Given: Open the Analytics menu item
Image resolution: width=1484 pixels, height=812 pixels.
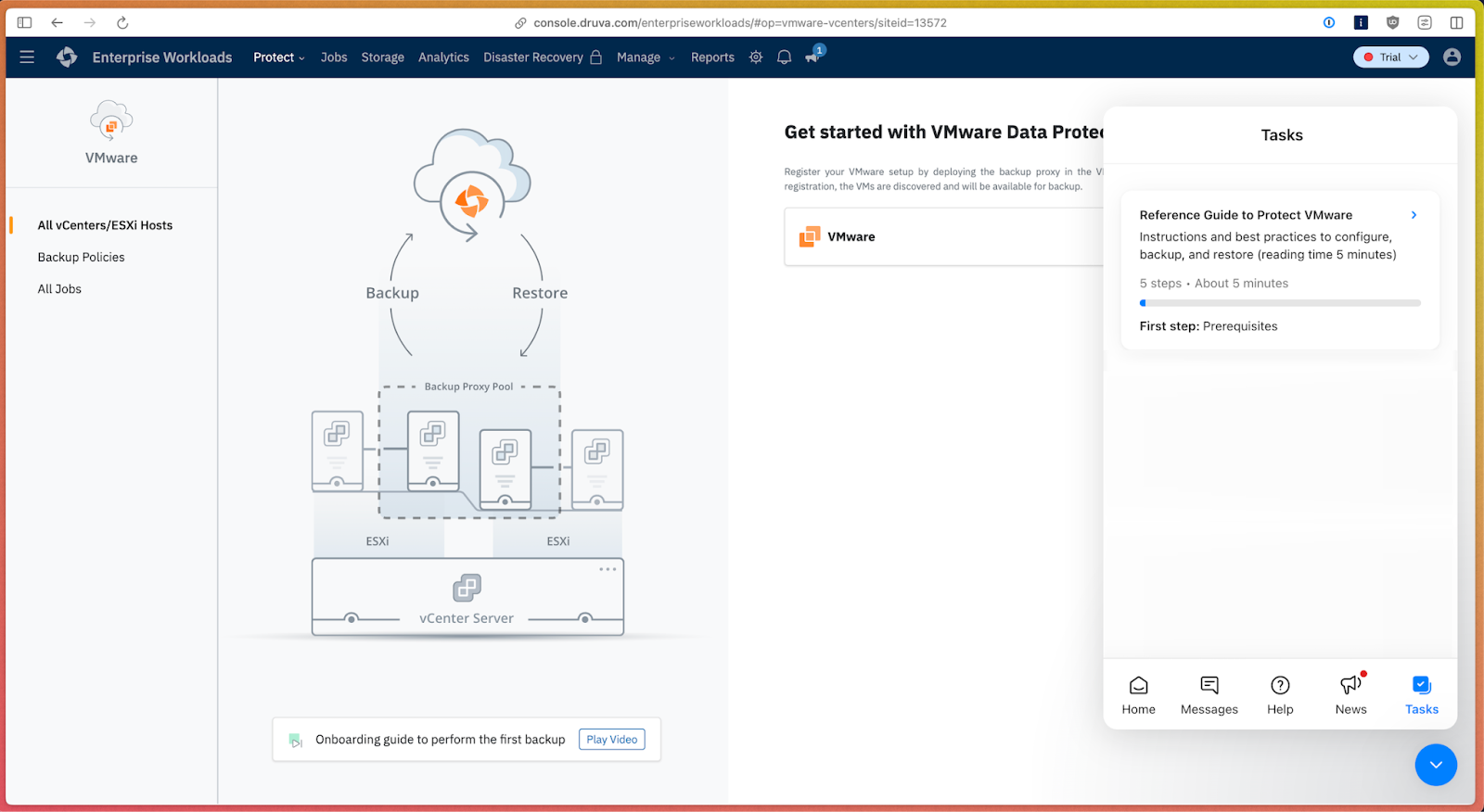Looking at the screenshot, I should tap(443, 57).
